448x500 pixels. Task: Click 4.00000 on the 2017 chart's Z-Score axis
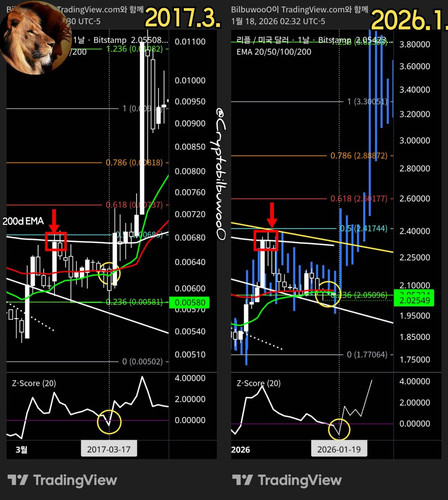[x=190, y=378]
